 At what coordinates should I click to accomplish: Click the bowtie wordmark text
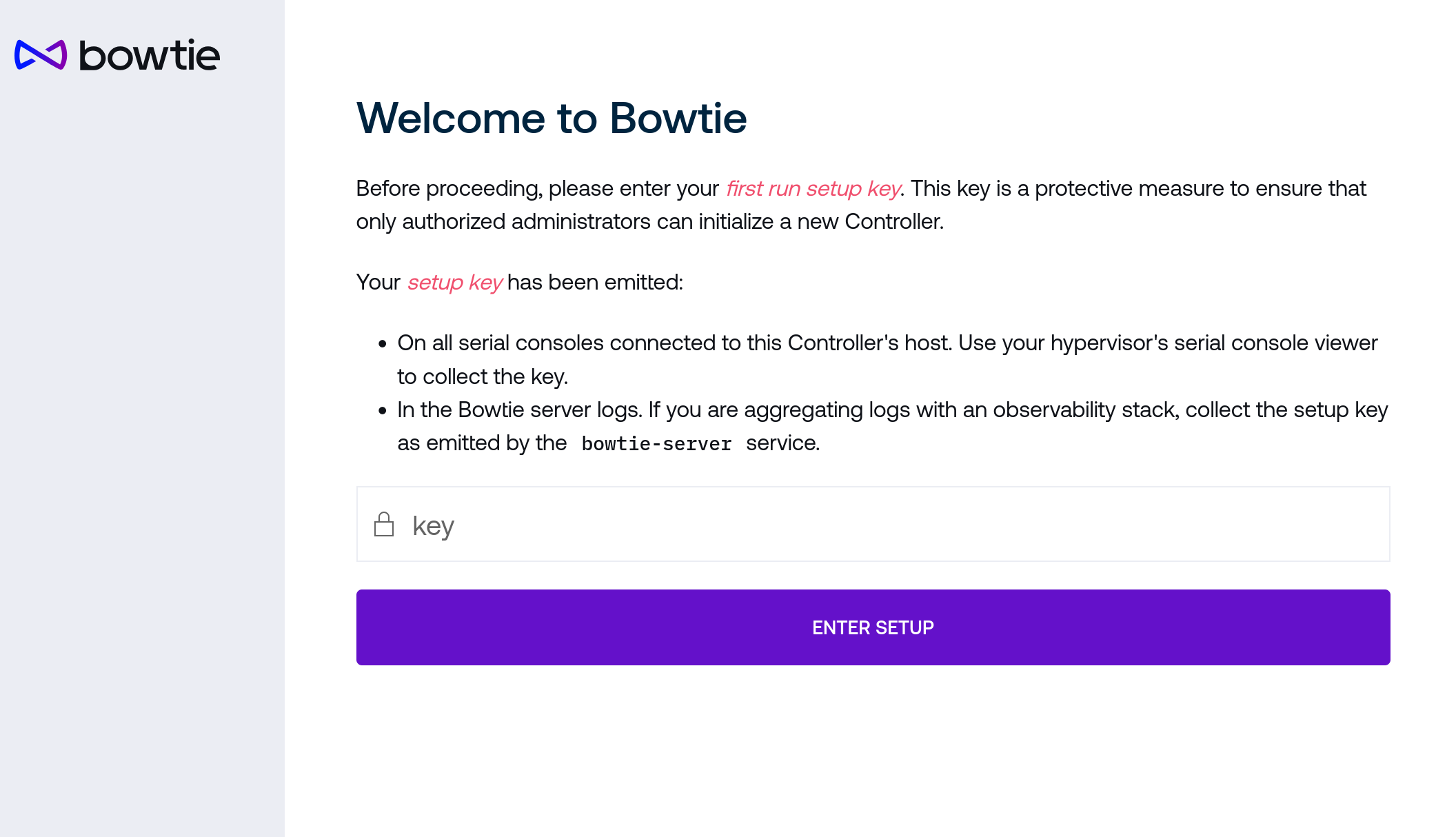pyautogui.click(x=150, y=55)
